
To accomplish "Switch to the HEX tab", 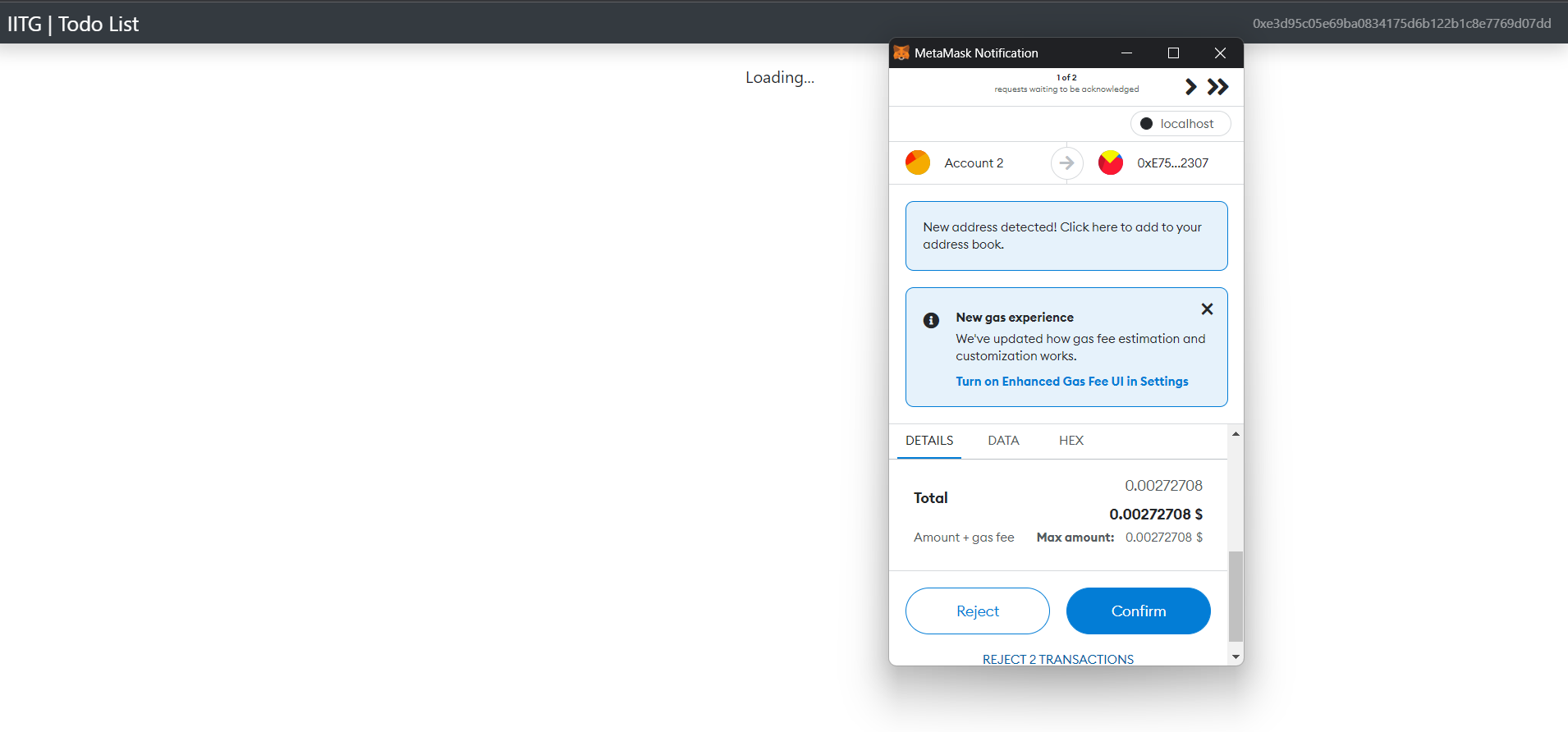I will pos(1071,441).
